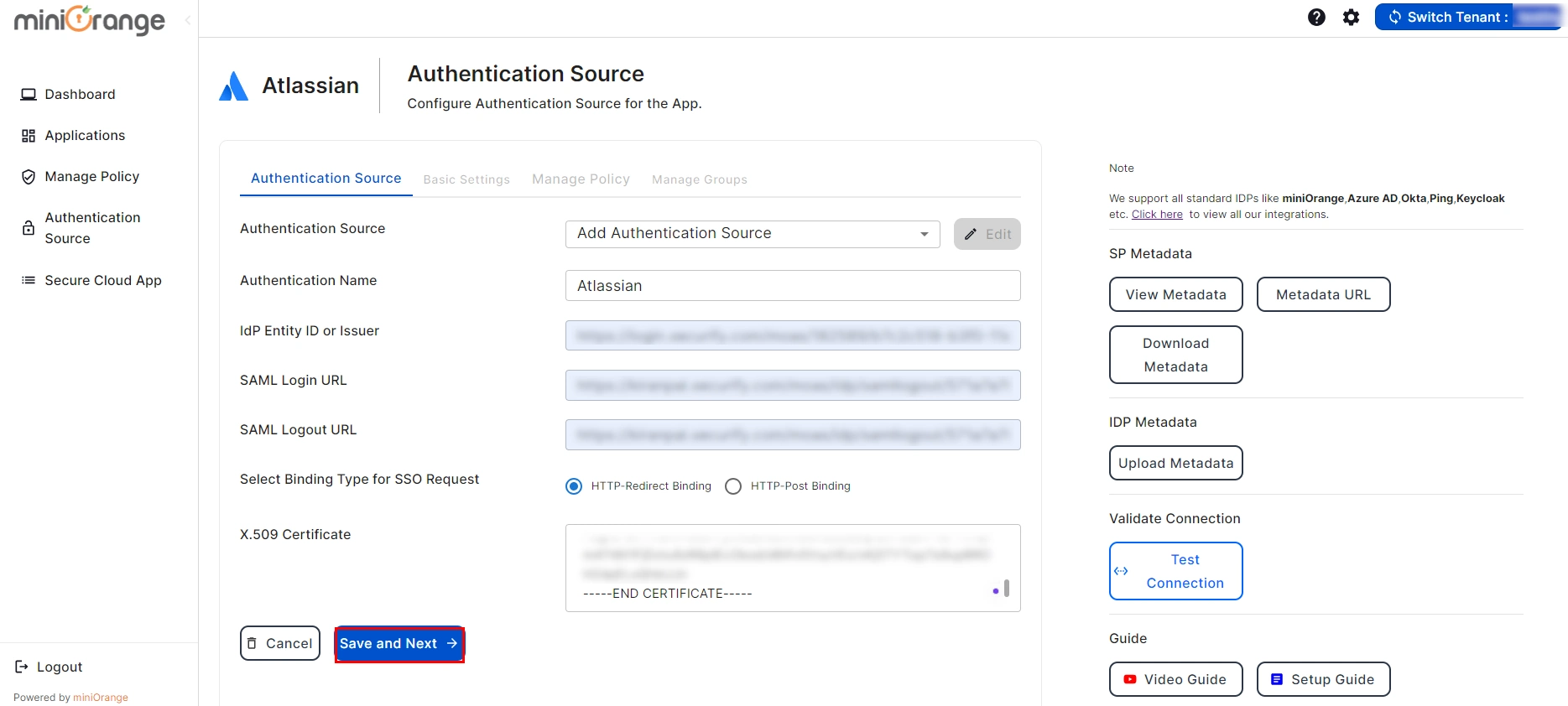Click the Dashboard laptop icon
This screenshot has width=1568, height=706.
pos(29,95)
